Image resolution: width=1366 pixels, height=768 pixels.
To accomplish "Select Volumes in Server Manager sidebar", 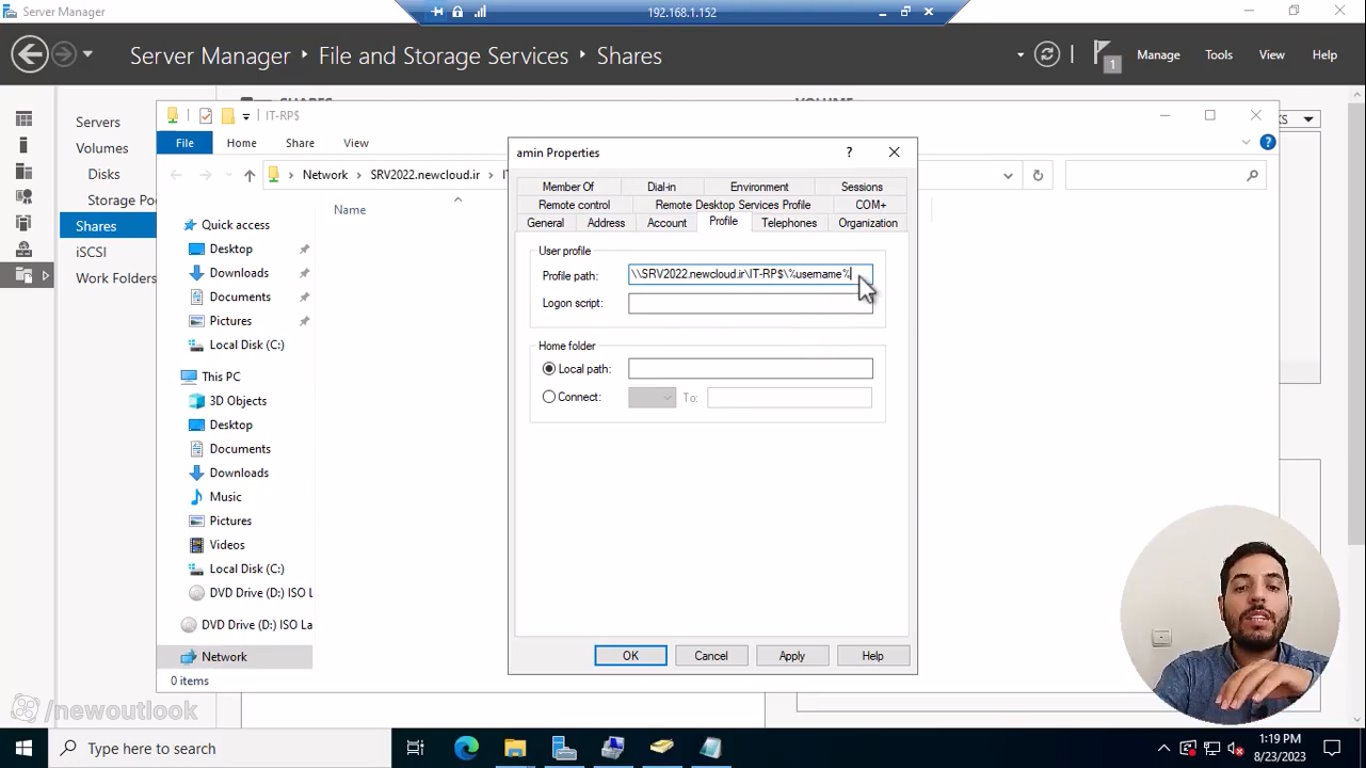I will click(102, 148).
